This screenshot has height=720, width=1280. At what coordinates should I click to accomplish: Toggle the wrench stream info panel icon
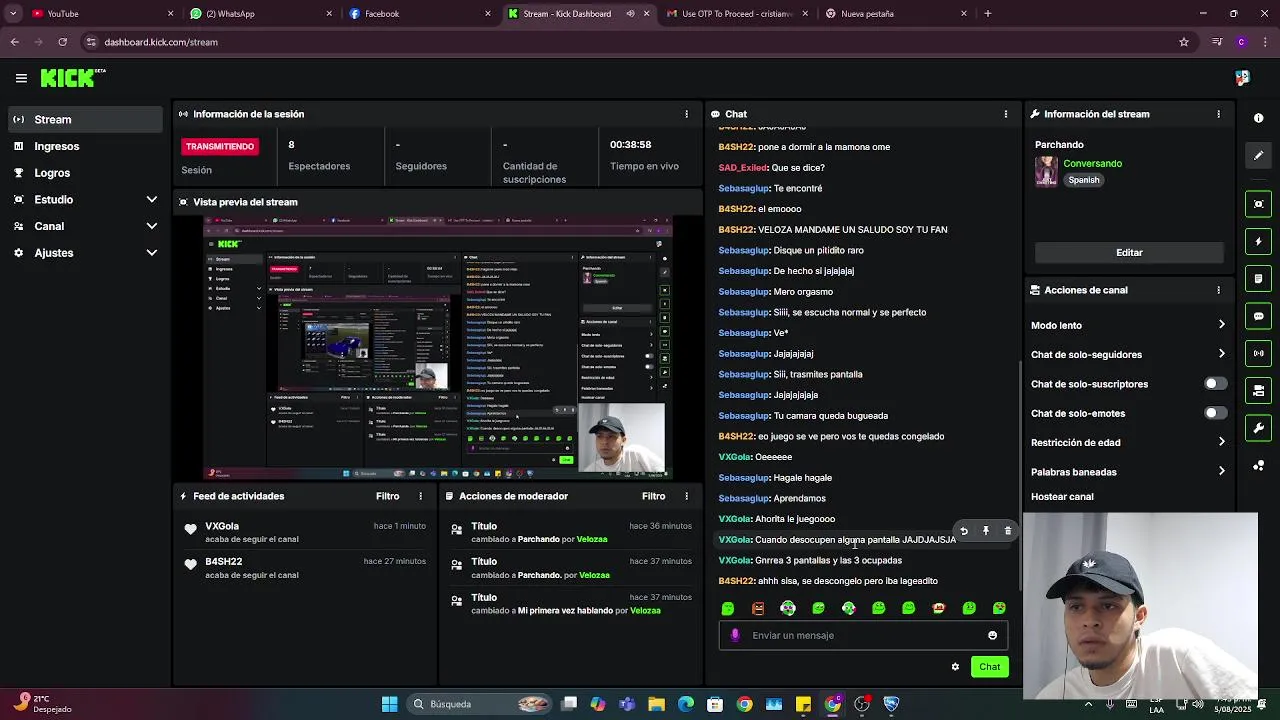pos(1258,428)
